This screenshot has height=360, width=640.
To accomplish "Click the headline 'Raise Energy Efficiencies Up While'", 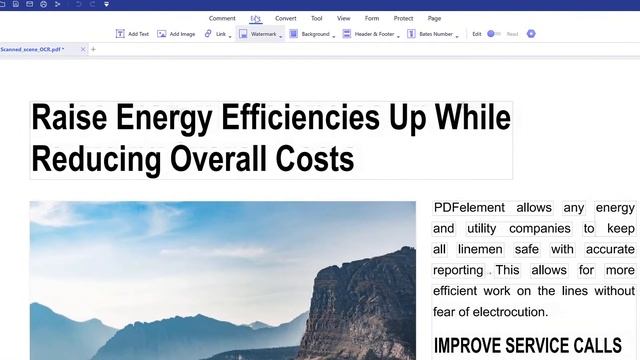I will pos(271,118).
